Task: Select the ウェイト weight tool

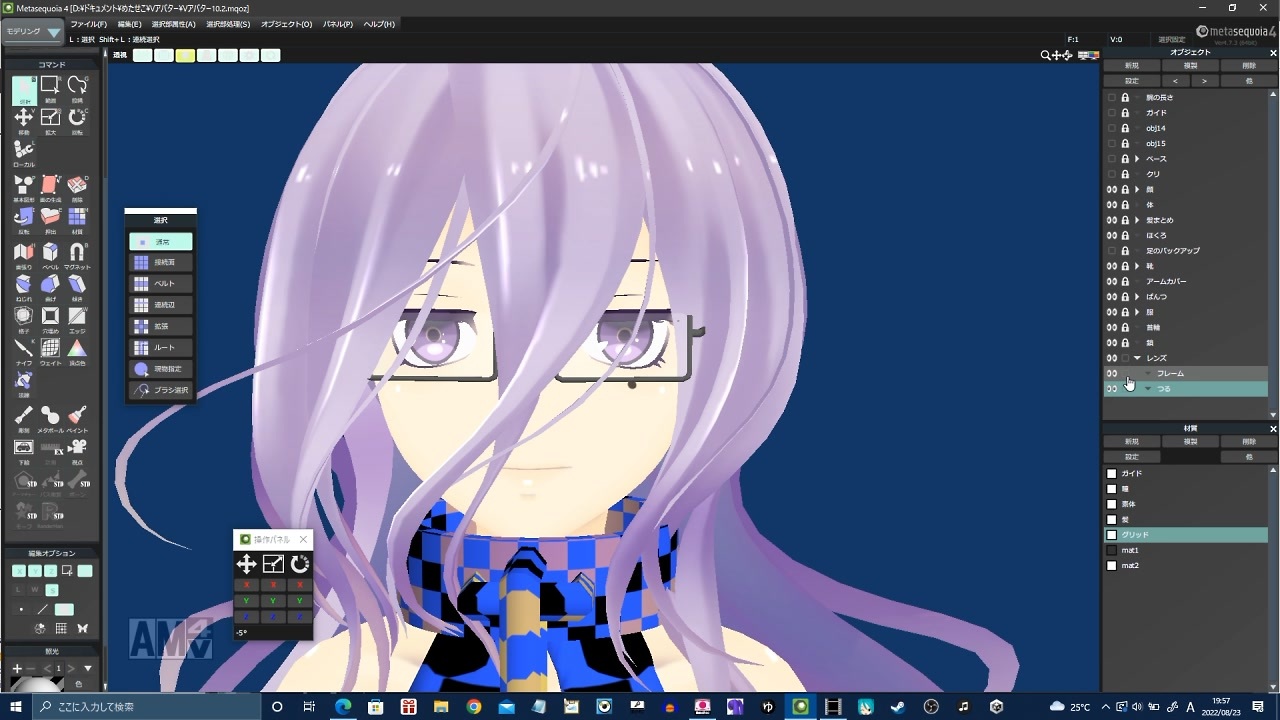Action: (50, 352)
